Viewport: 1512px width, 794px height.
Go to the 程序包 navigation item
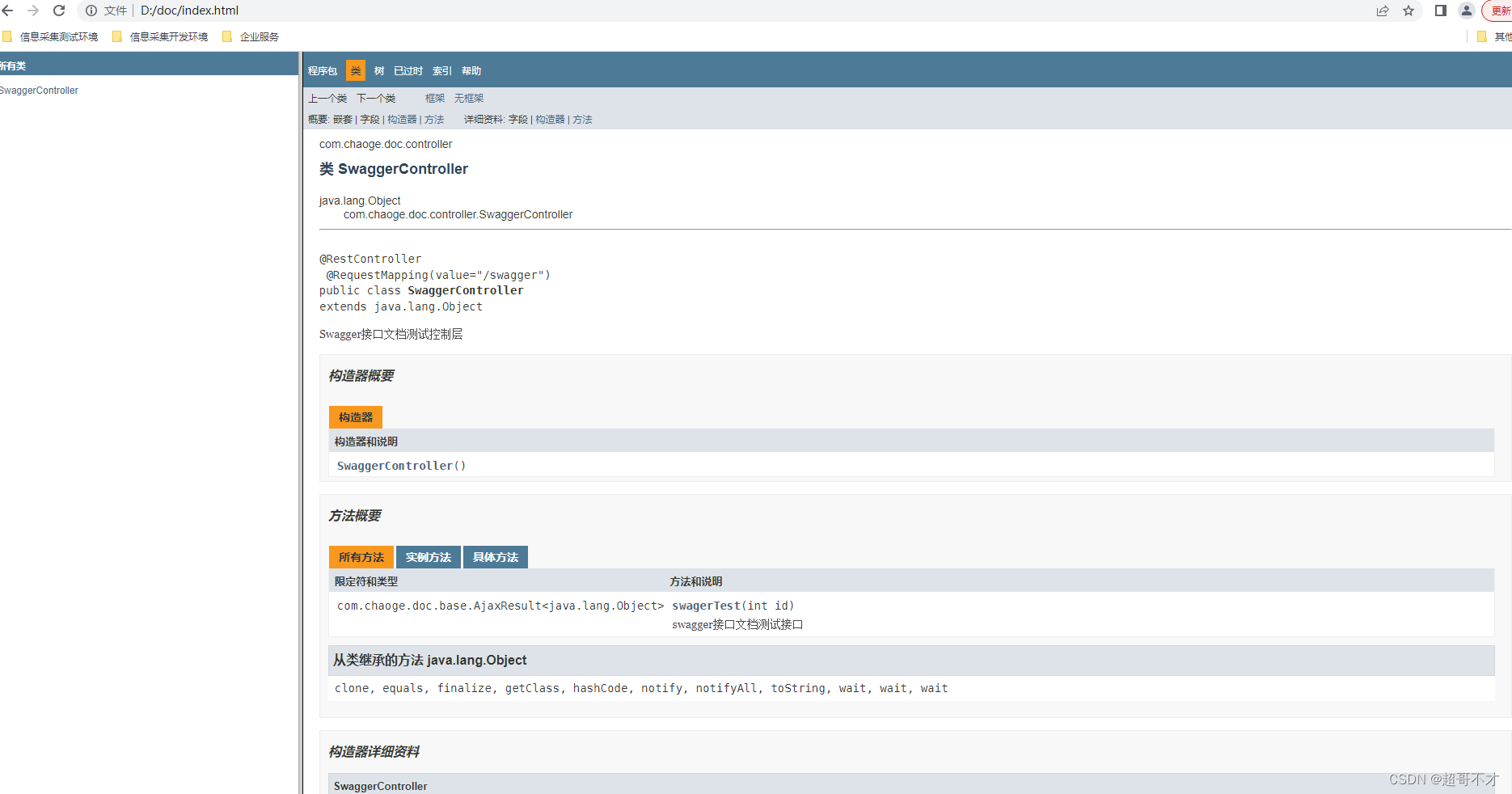(x=323, y=71)
